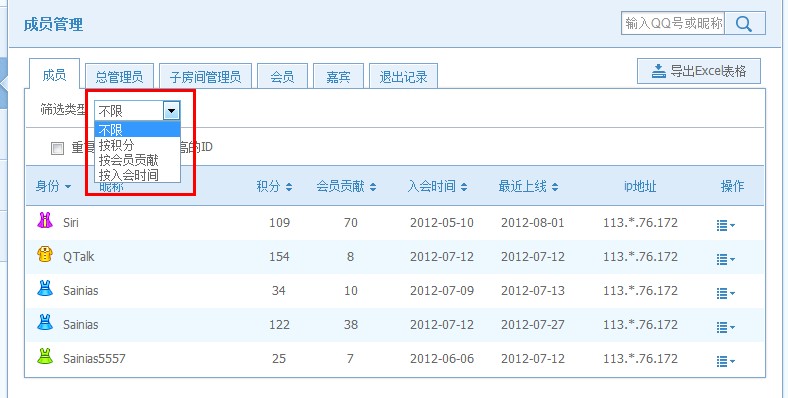Click the contribution value 70
This screenshot has width=788, height=398.
pyautogui.click(x=351, y=223)
